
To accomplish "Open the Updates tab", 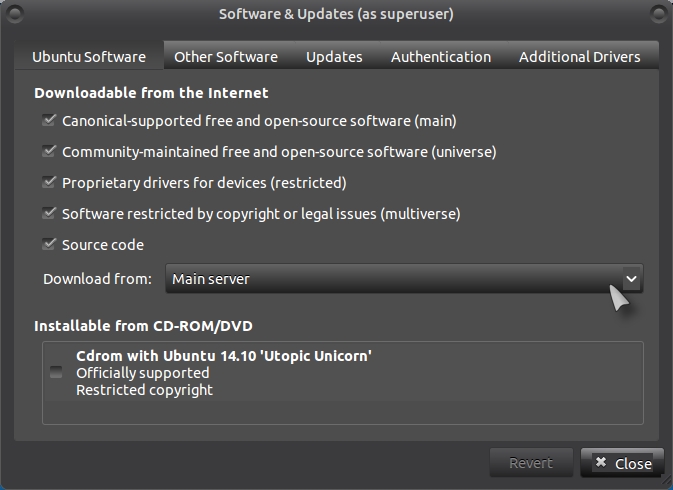I will pos(334,57).
